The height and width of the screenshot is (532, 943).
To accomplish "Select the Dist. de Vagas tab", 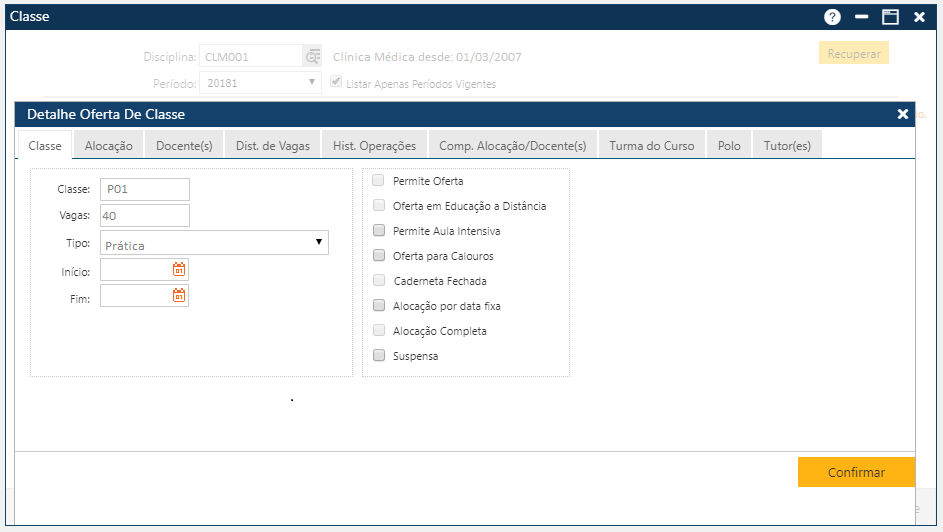I will click(x=273, y=146).
